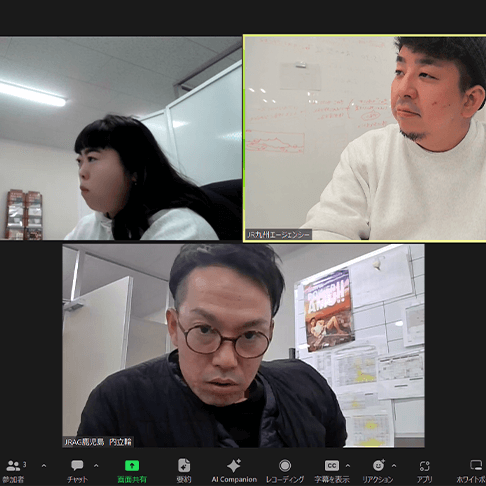Select the top-left woman's video tile

121,138
